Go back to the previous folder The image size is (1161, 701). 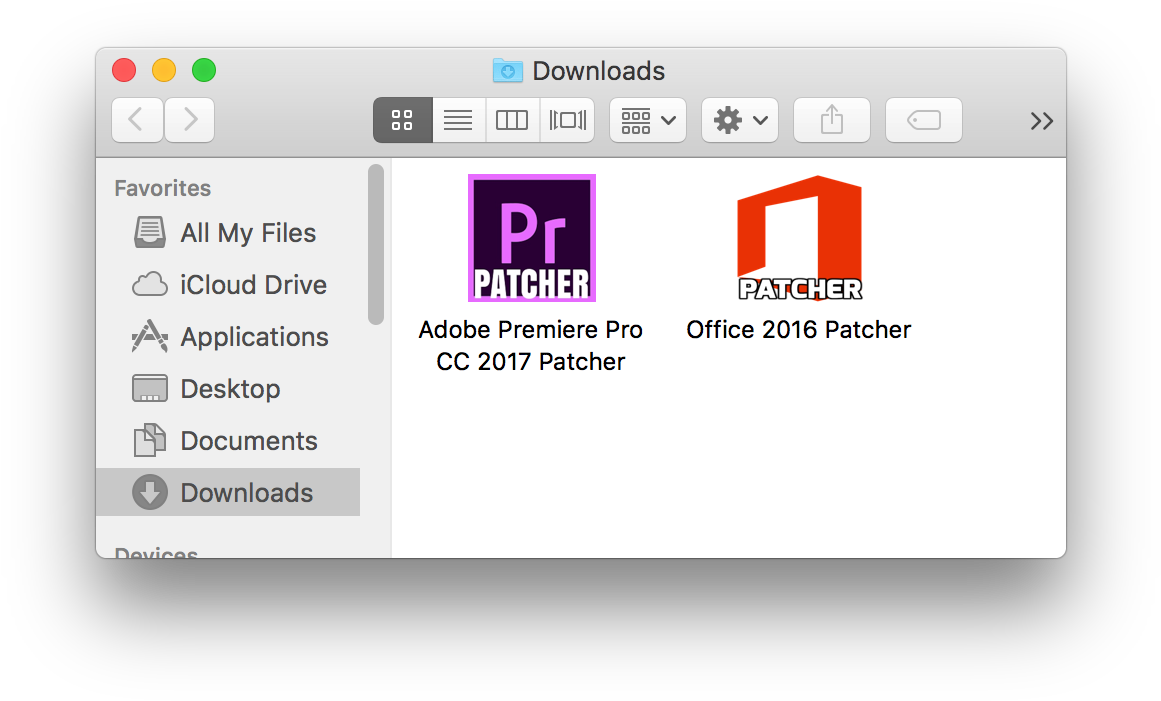pyautogui.click(x=137, y=121)
